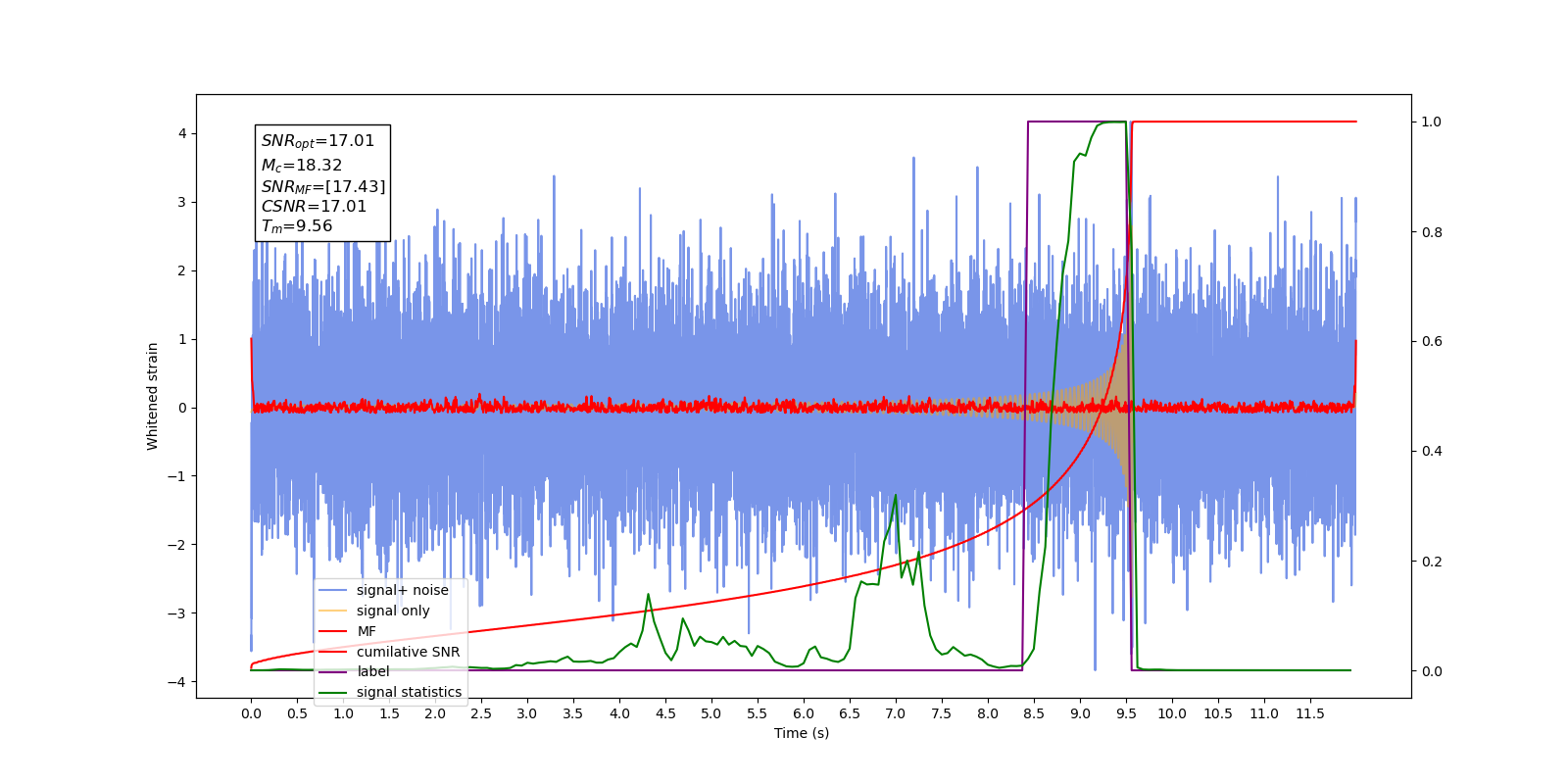The image size is (1568, 784).
Task: Click the 4.0 x-axis tick label
Action: pos(619,713)
